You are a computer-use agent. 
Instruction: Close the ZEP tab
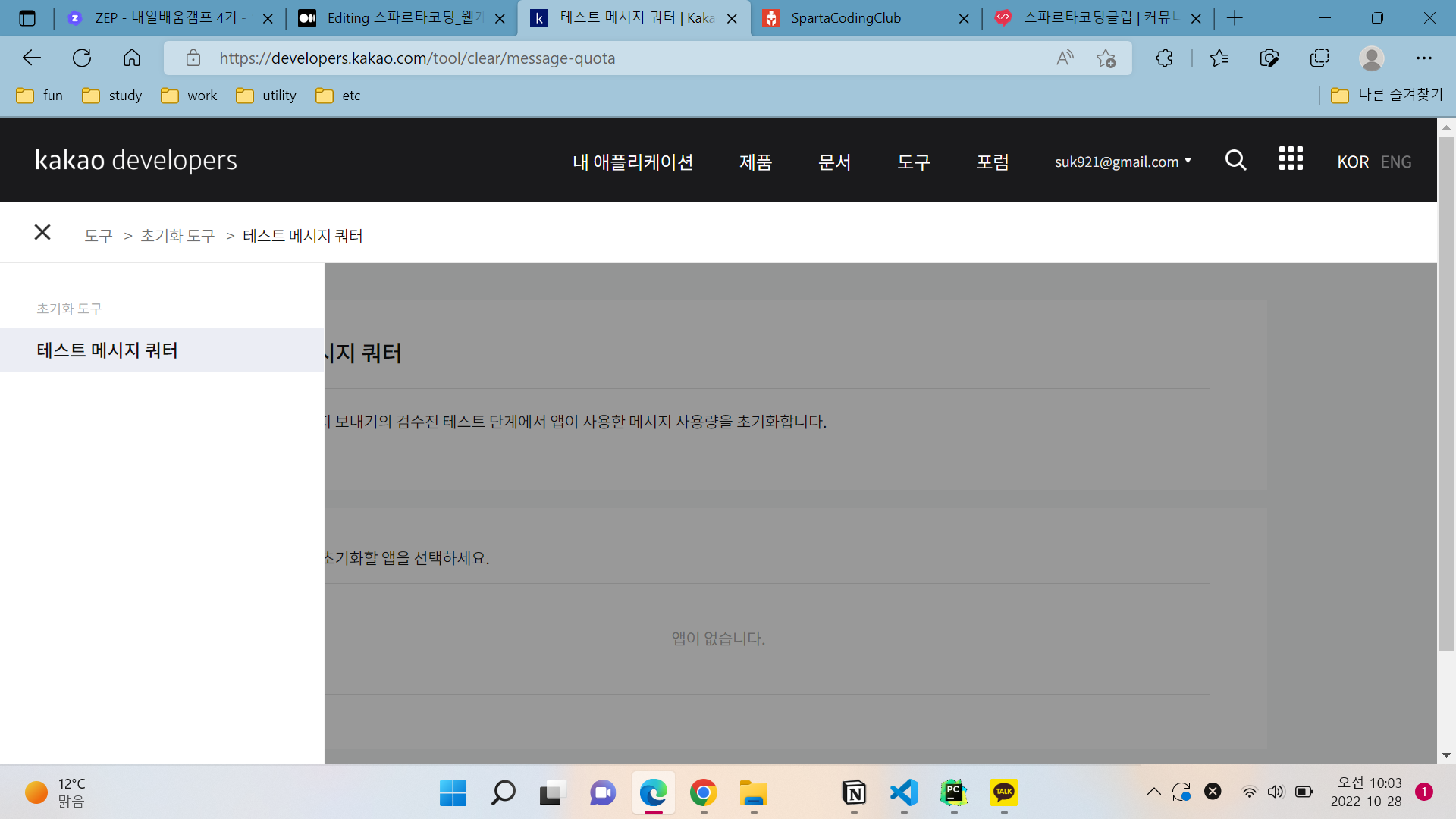[x=268, y=18]
